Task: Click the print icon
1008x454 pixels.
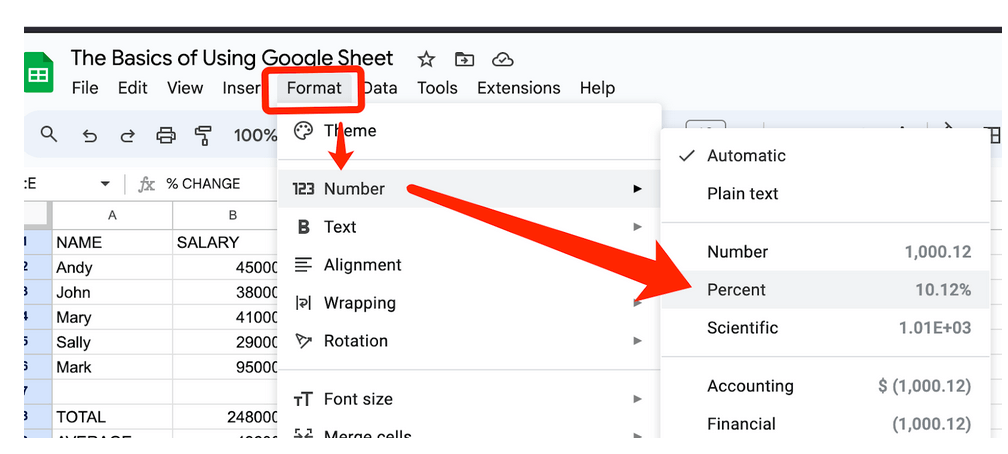Action: pyautogui.click(x=166, y=135)
